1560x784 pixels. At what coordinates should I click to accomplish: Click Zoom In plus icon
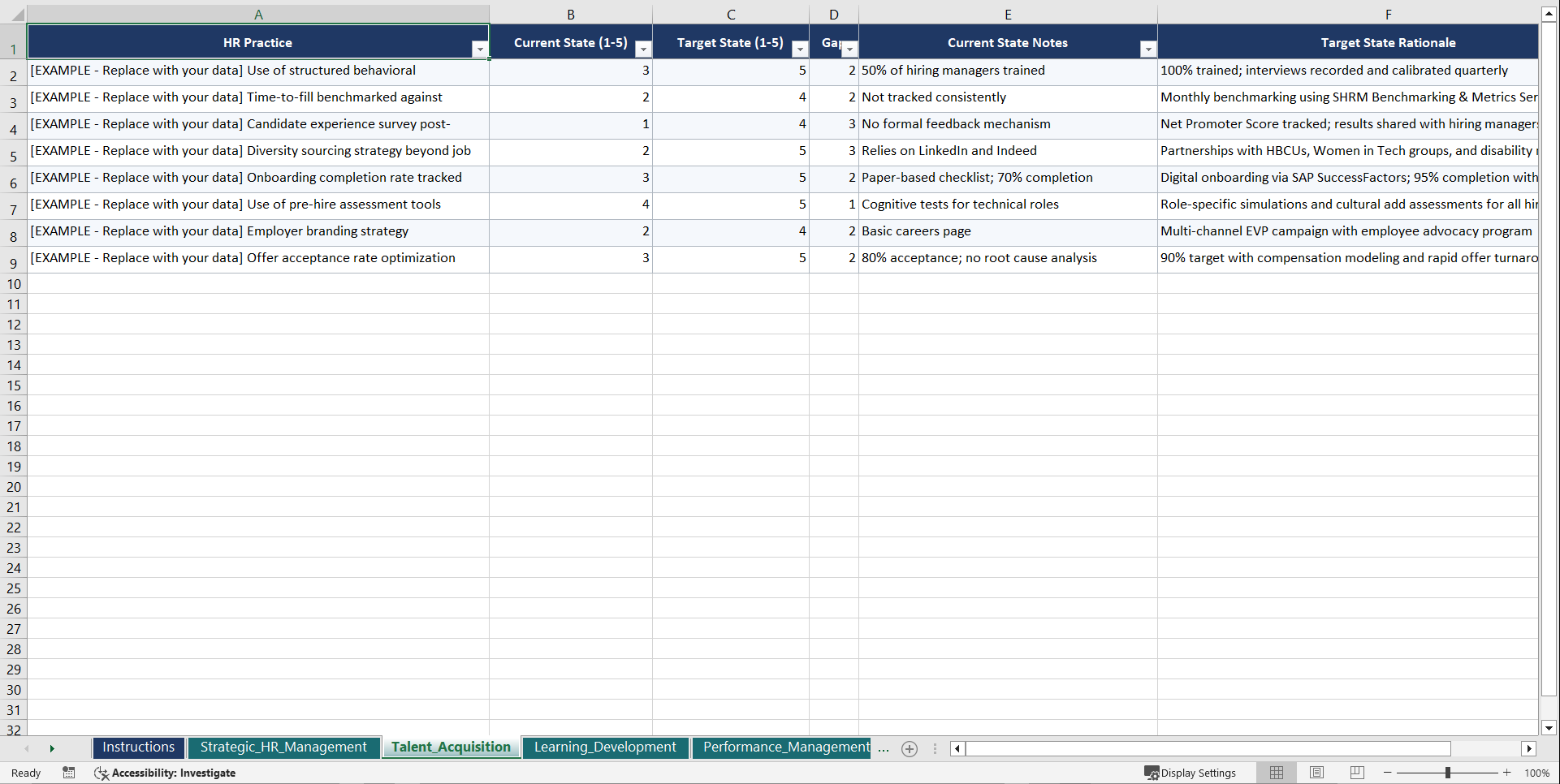[x=1508, y=773]
